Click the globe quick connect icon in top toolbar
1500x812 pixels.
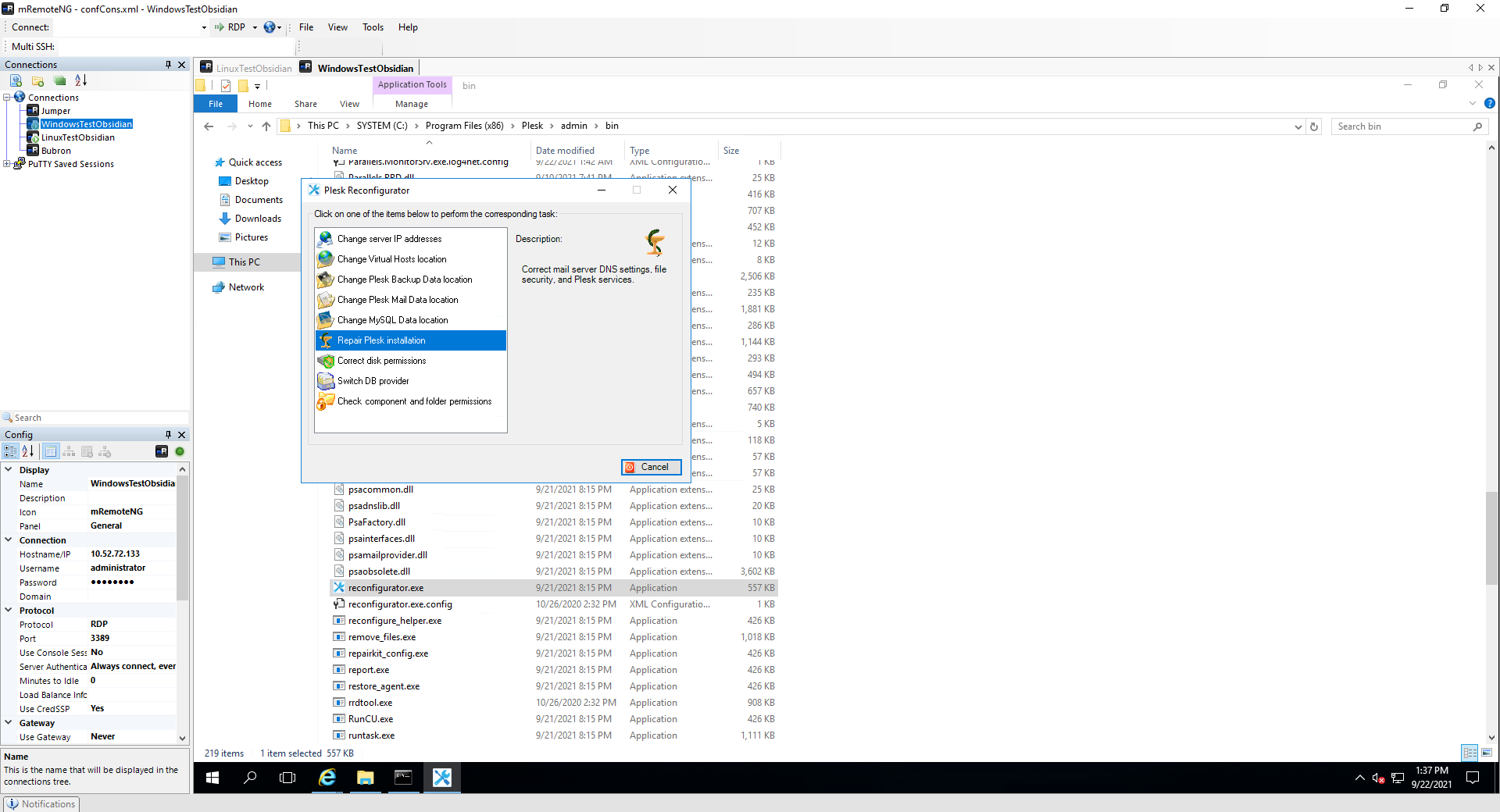point(270,27)
